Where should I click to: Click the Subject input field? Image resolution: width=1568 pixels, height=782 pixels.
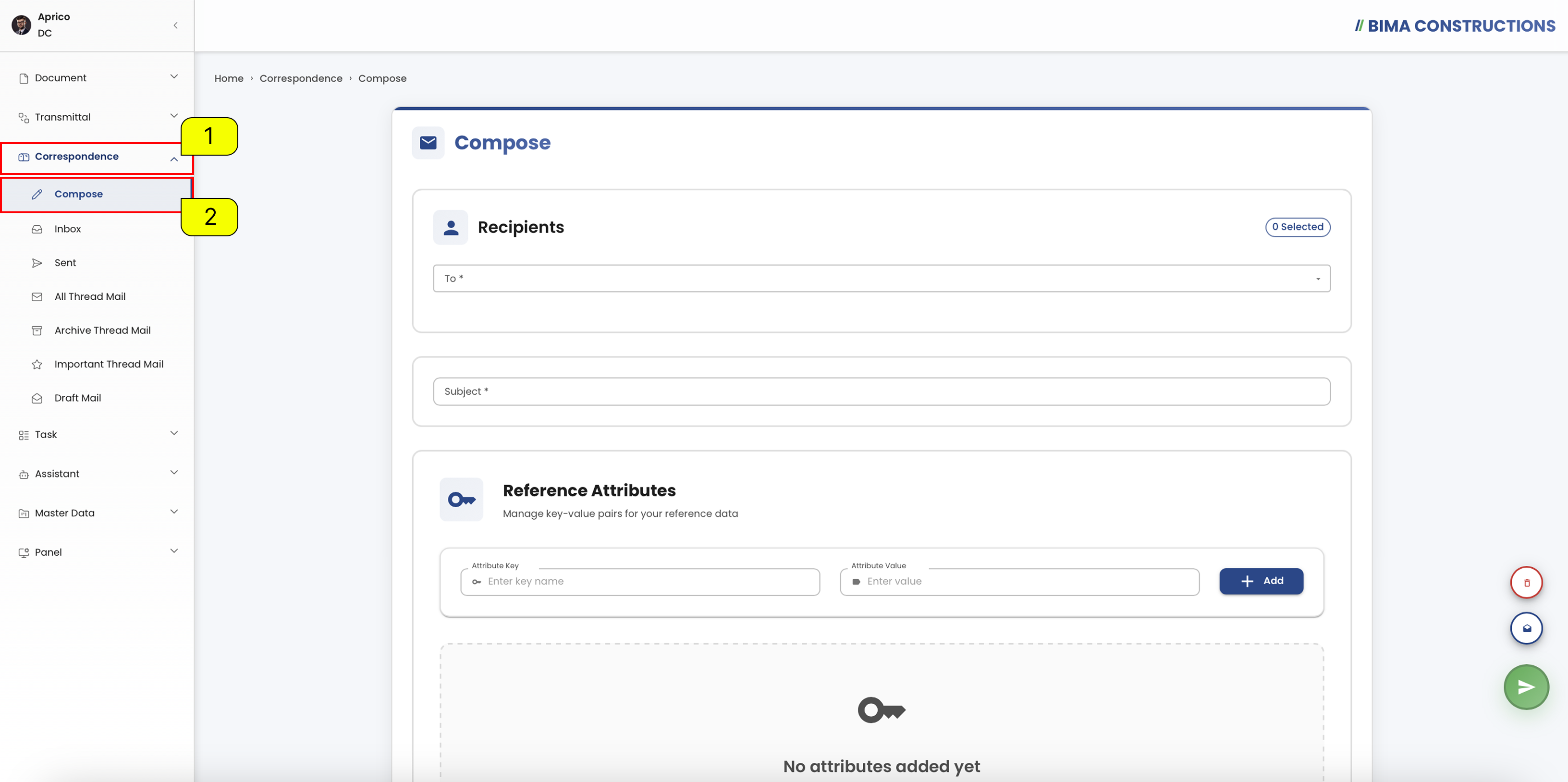[x=882, y=391]
